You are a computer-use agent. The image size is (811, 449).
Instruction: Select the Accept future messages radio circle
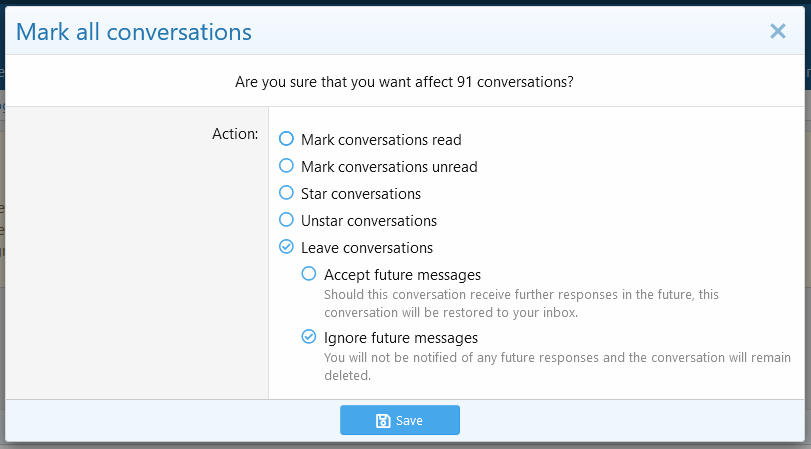click(x=310, y=274)
